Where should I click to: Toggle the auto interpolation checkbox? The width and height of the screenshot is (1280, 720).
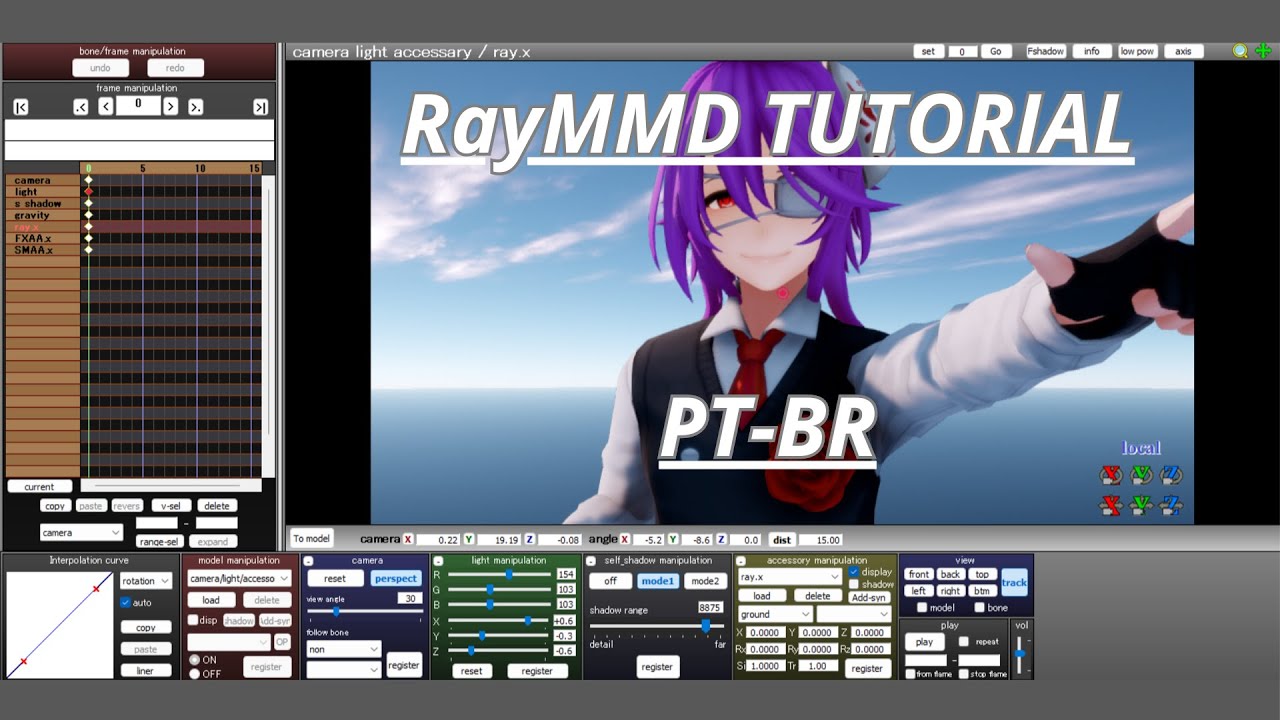pyautogui.click(x=125, y=603)
